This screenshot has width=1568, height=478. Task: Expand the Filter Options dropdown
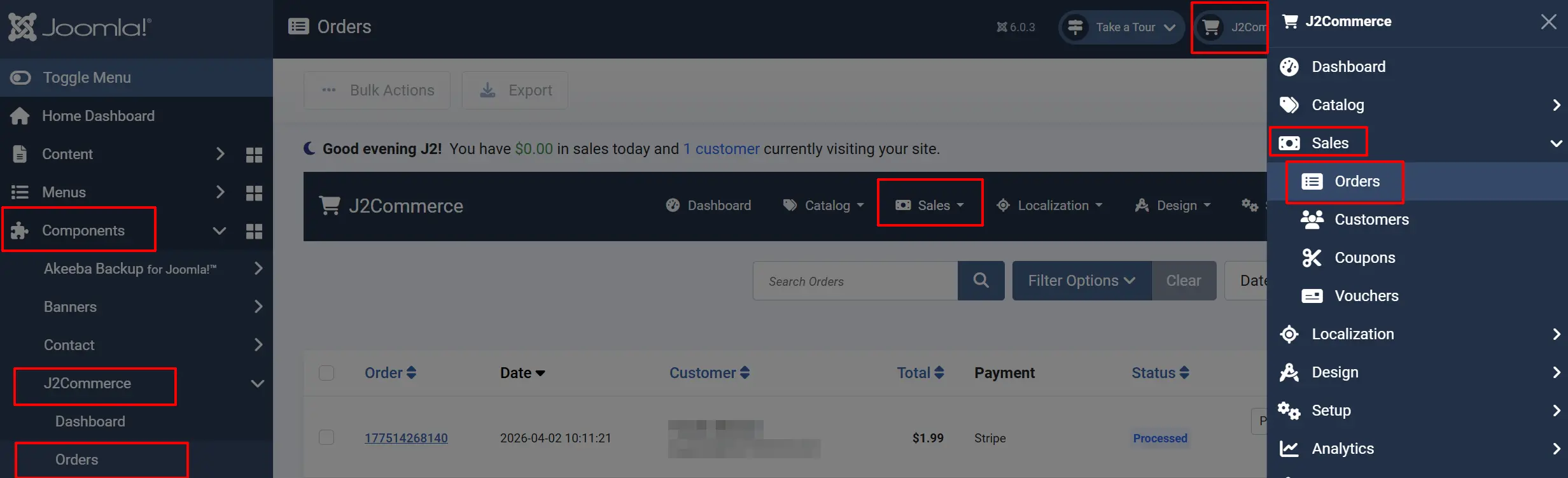coord(1082,281)
